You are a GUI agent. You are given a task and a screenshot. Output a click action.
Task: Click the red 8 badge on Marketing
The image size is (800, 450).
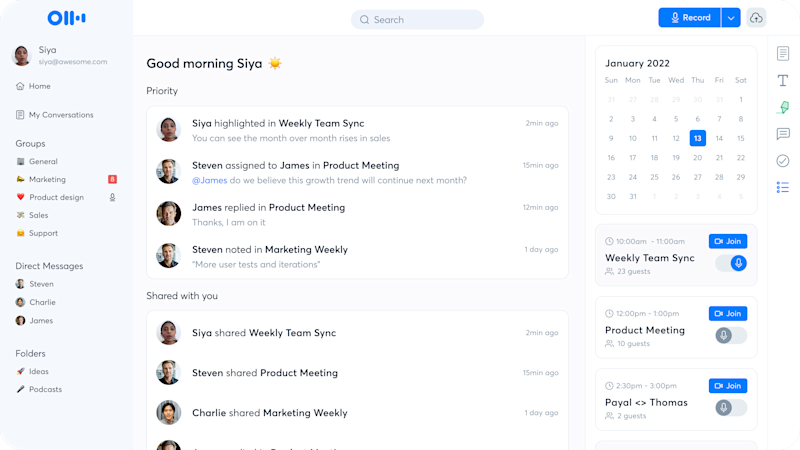pos(112,179)
